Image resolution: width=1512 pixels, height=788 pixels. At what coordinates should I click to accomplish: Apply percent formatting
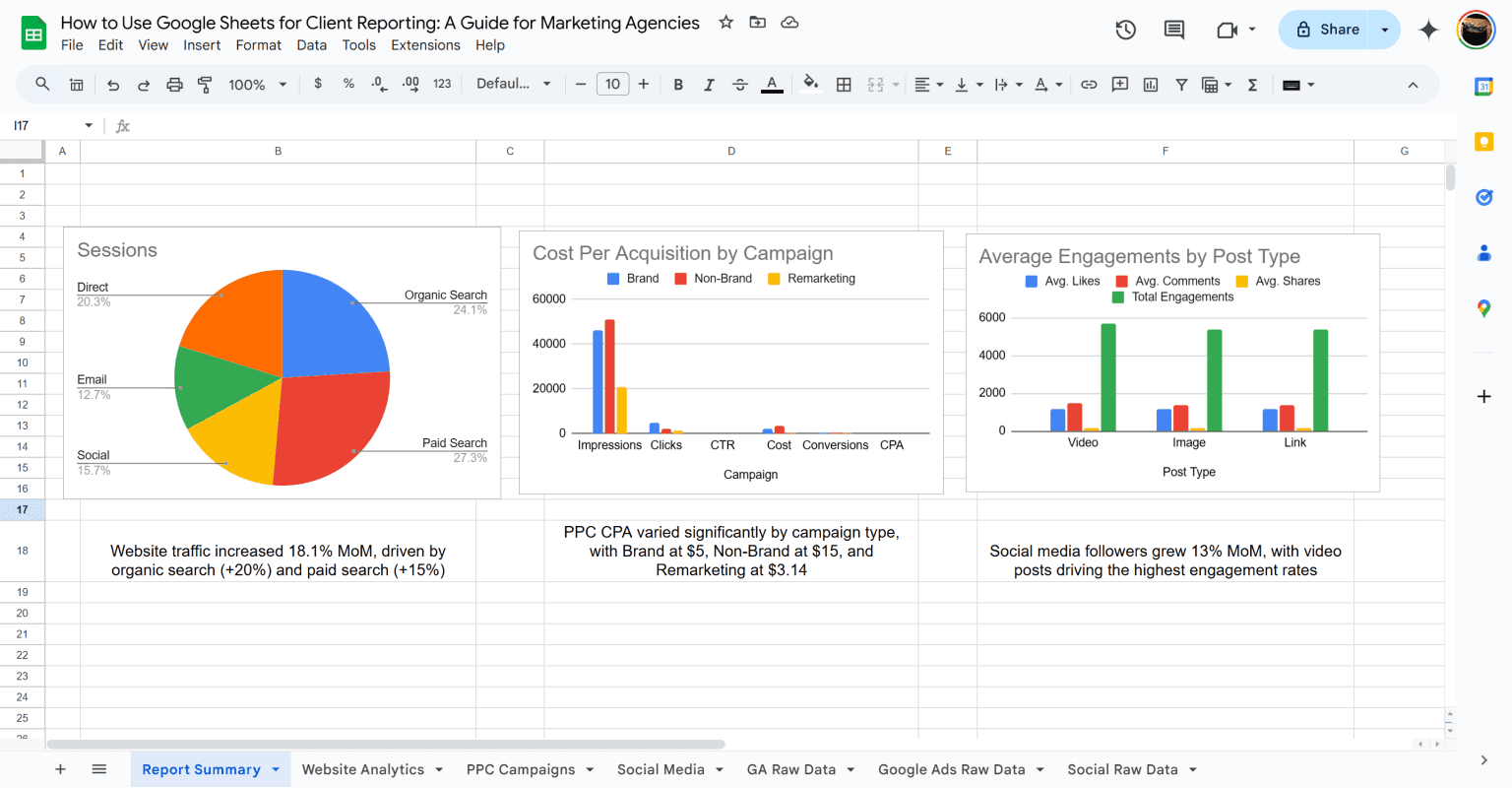(348, 84)
